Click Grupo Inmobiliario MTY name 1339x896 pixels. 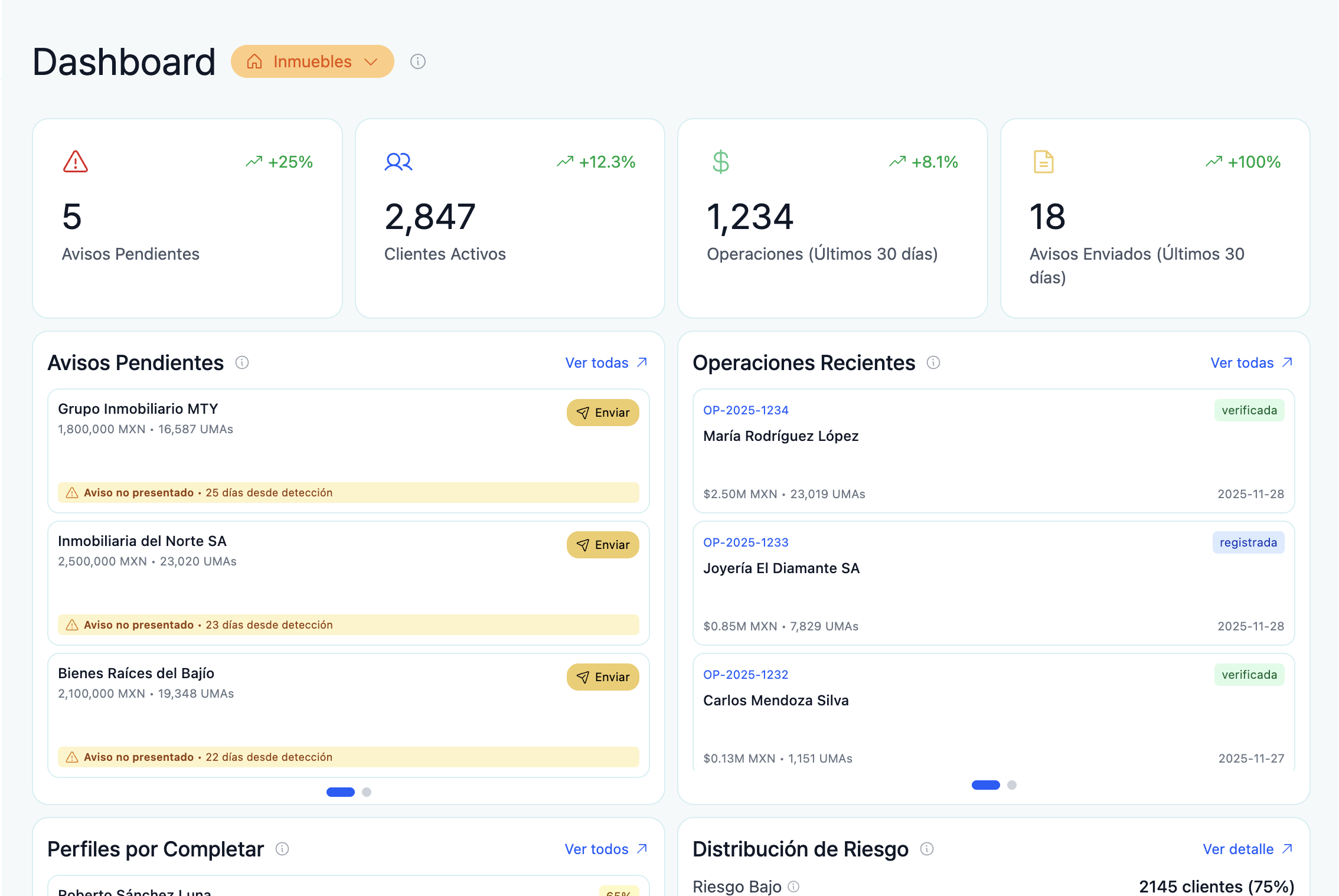click(x=138, y=409)
